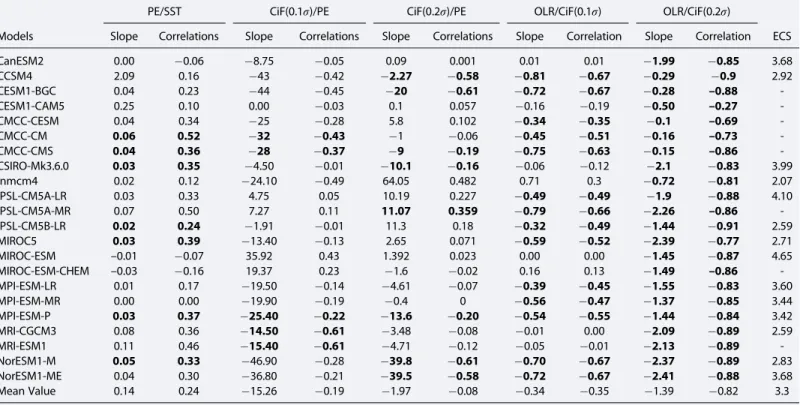Click CCSM4 PE/SST slope value 2.09
The image size is (800, 405).
click(124, 76)
